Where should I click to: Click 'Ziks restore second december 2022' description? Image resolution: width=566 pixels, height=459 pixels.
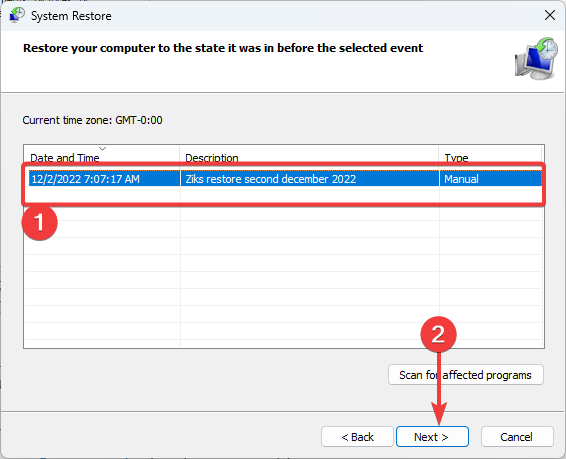coord(271,179)
